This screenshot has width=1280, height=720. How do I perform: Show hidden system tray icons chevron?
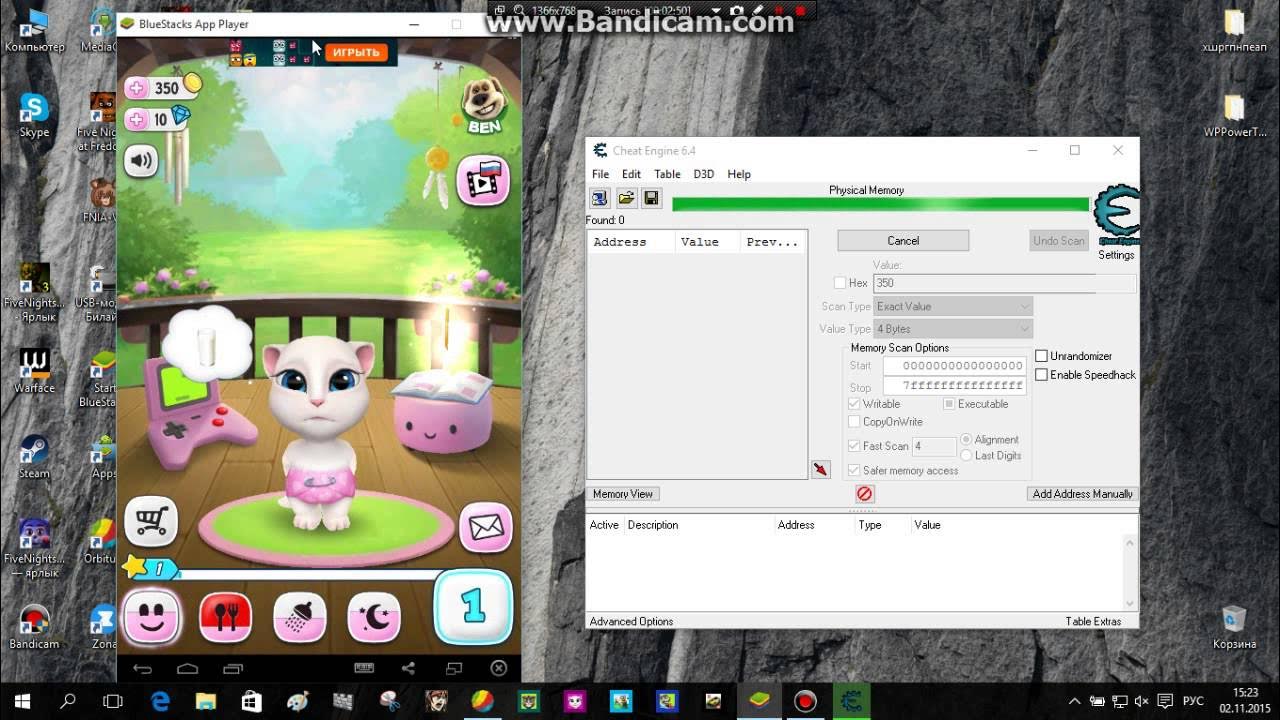coord(1075,702)
